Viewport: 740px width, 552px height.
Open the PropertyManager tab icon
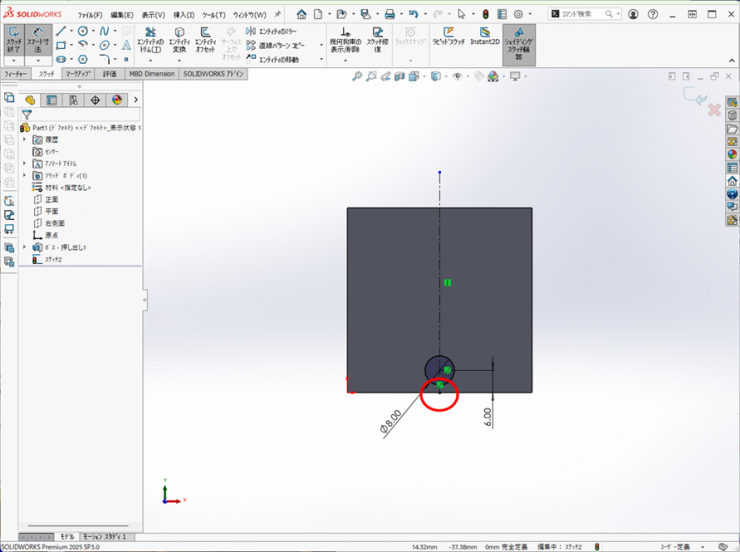click(x=52, y=100)
